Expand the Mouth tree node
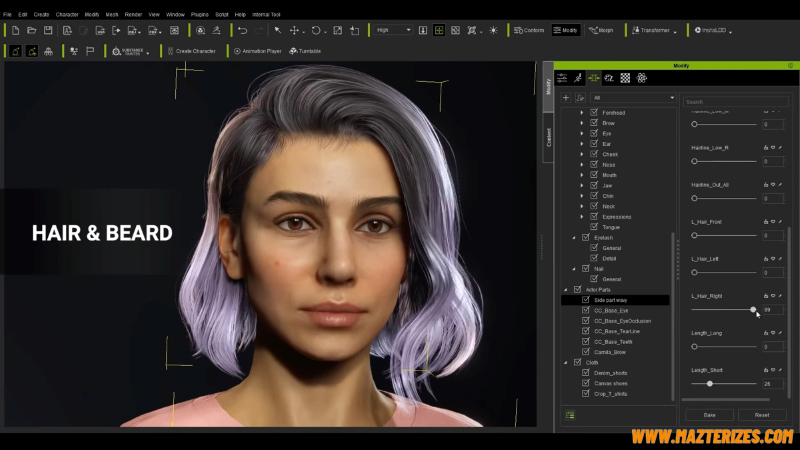800x450 pixels. pos(582,175)
